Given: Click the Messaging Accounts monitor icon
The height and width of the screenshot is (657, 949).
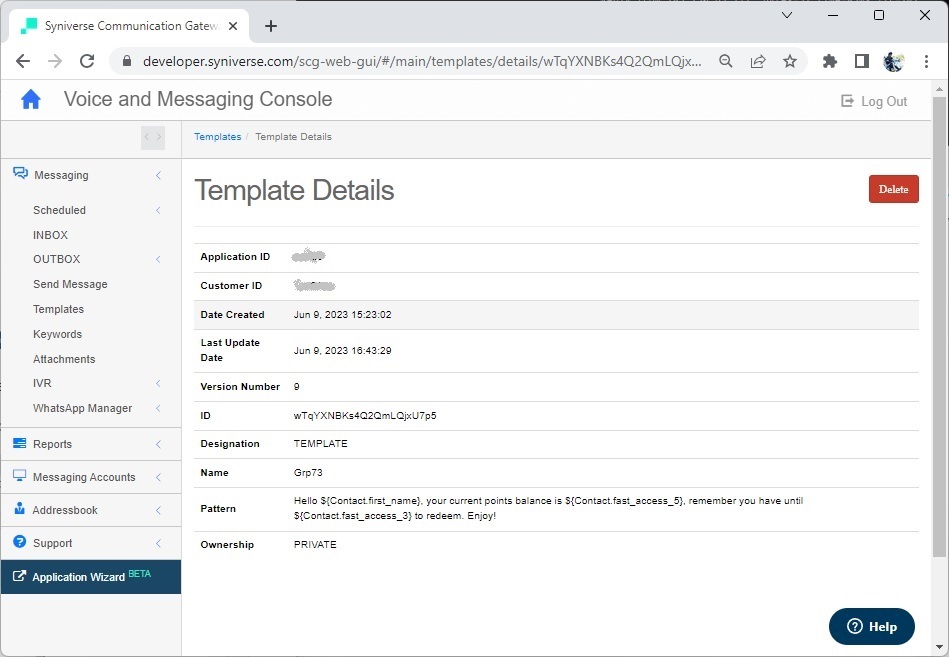Looking at the screenshot, I should [x=19, y=476].
